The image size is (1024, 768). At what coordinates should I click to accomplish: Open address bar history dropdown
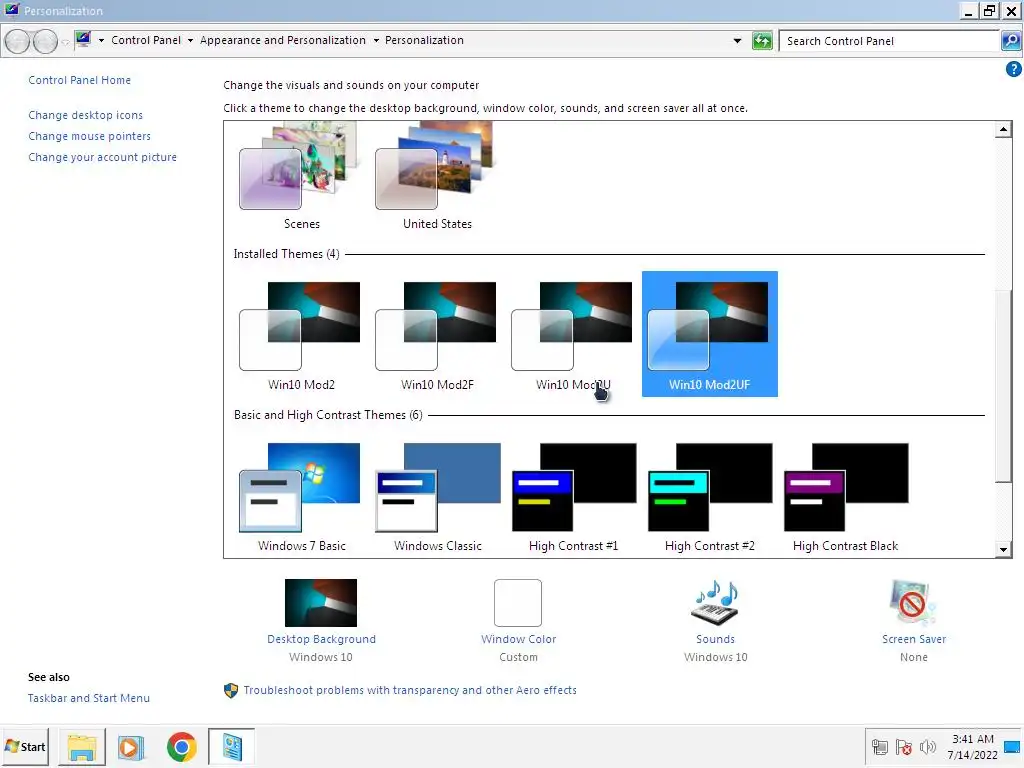pyautogui.click(x=737, y=40)
